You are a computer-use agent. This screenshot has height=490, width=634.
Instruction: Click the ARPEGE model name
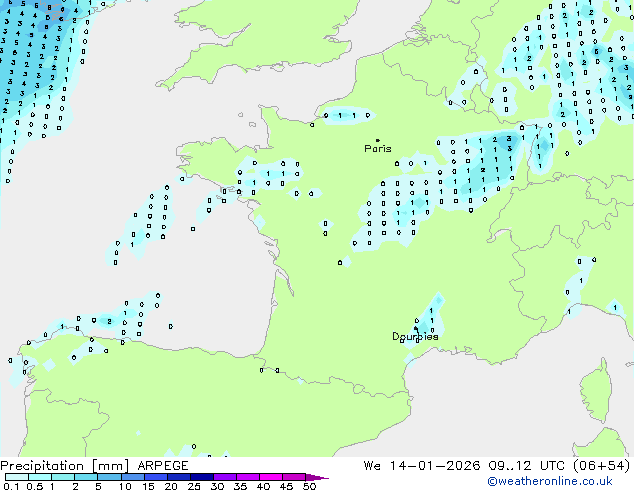[163, 466]
